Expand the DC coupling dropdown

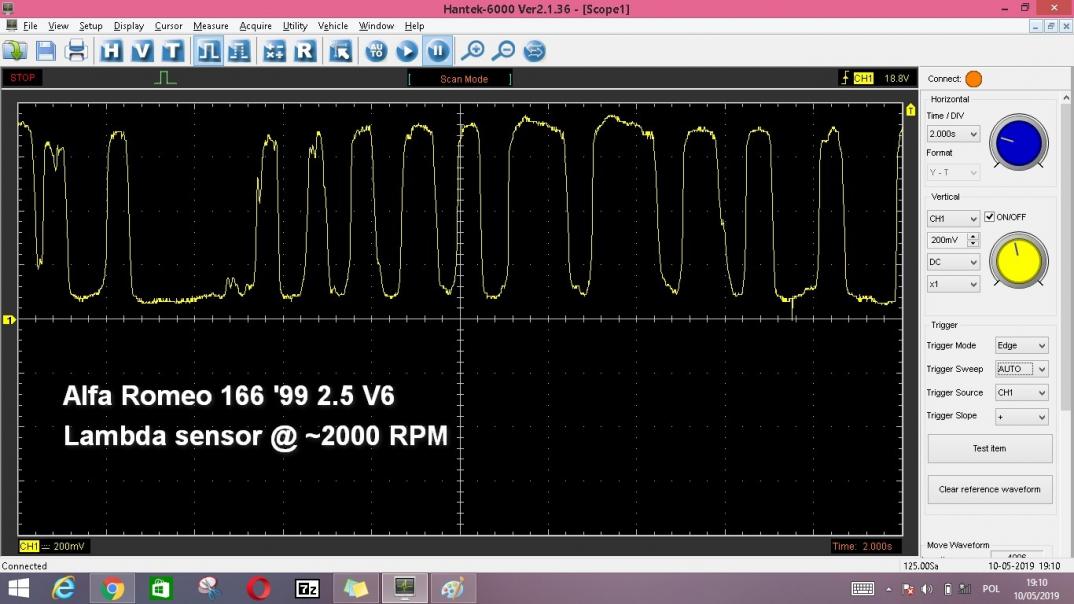pos(953,262)
